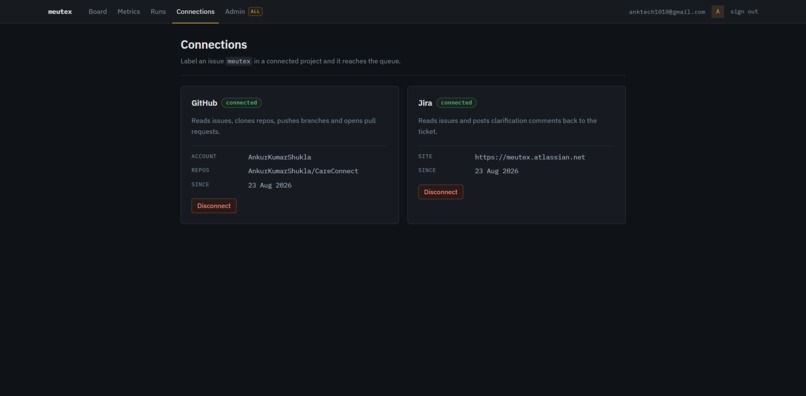Click the SITE field label
This screenshot has height=396, width=806.
(425, 156)
